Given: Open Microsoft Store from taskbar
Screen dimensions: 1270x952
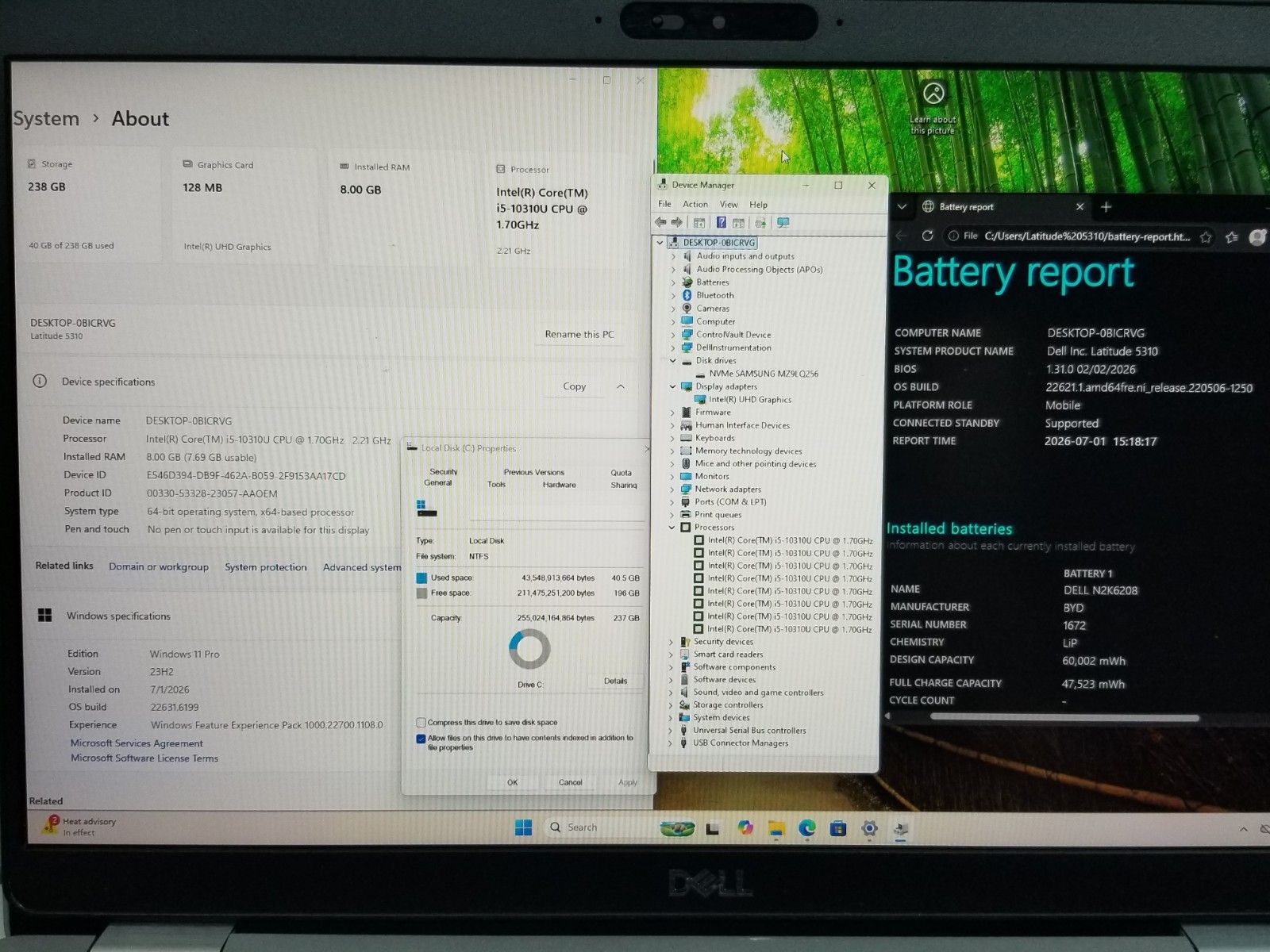Looking at the screenshot, I should click(838, 828).
